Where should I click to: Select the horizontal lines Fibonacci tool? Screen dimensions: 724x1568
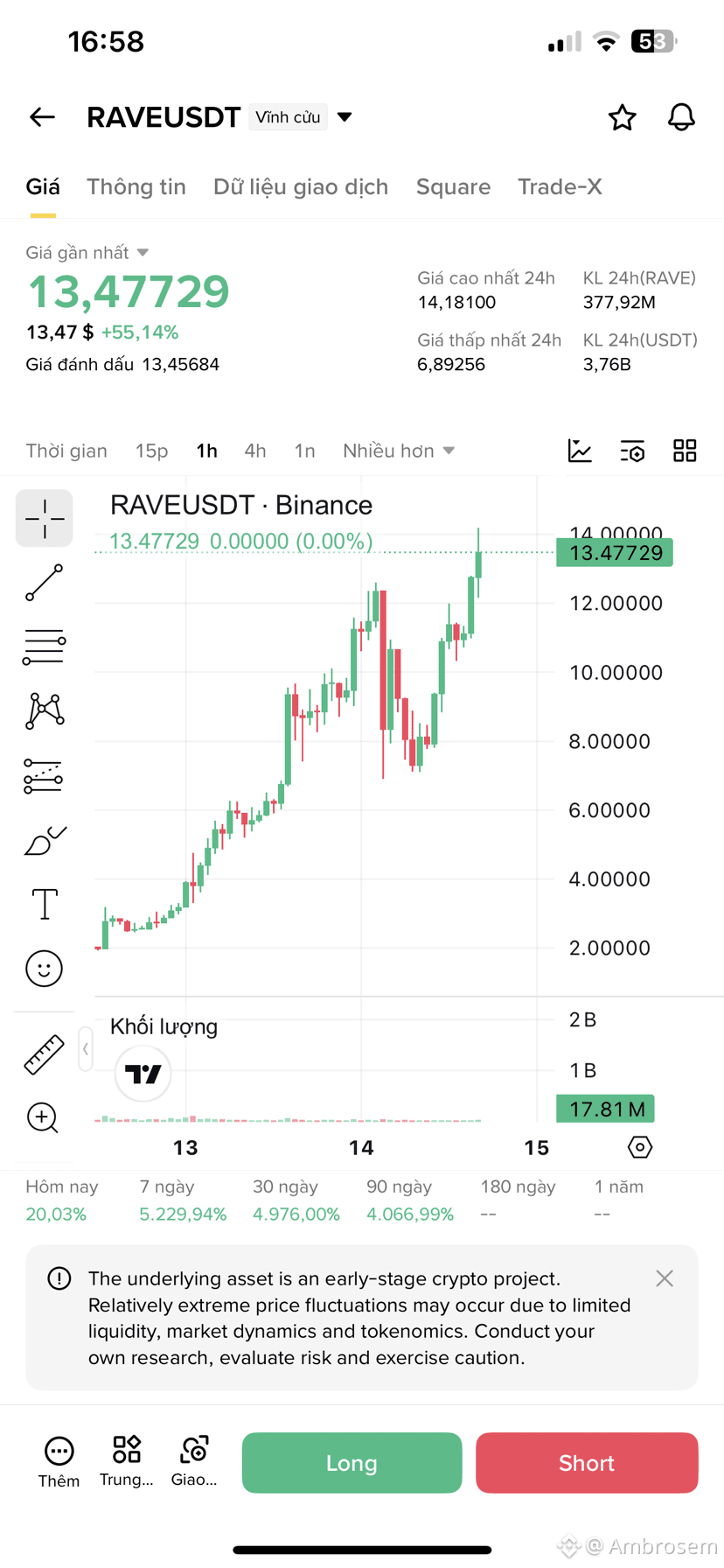tap(44, 647)
